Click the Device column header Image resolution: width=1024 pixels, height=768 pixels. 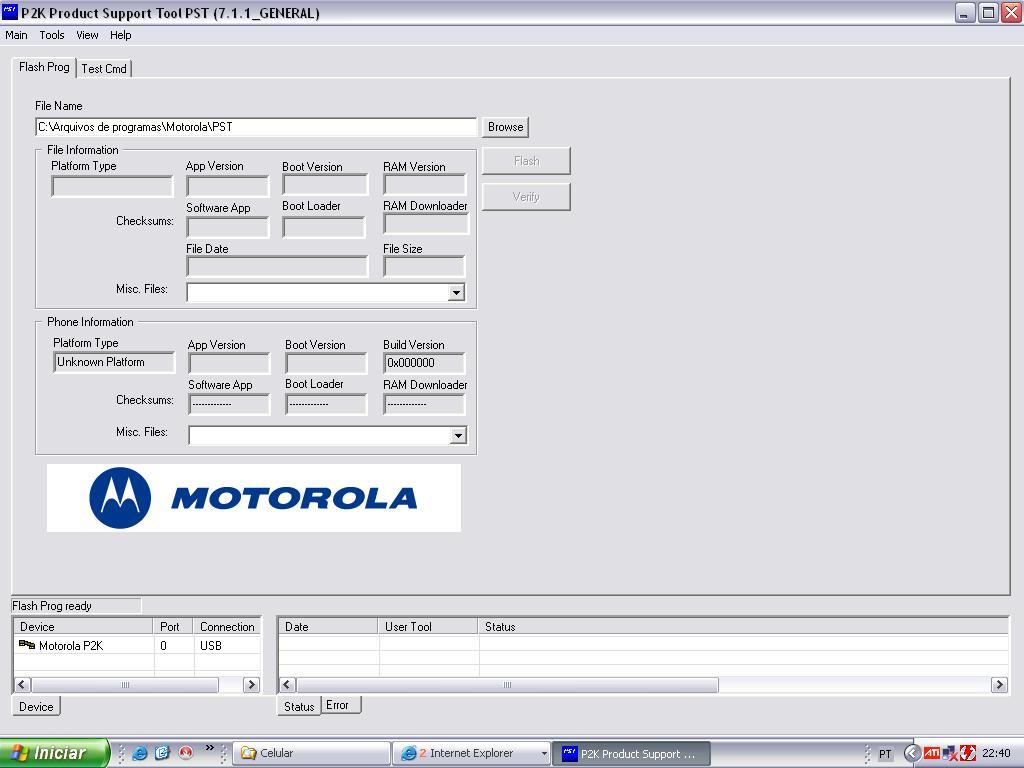tap(83, 627)
